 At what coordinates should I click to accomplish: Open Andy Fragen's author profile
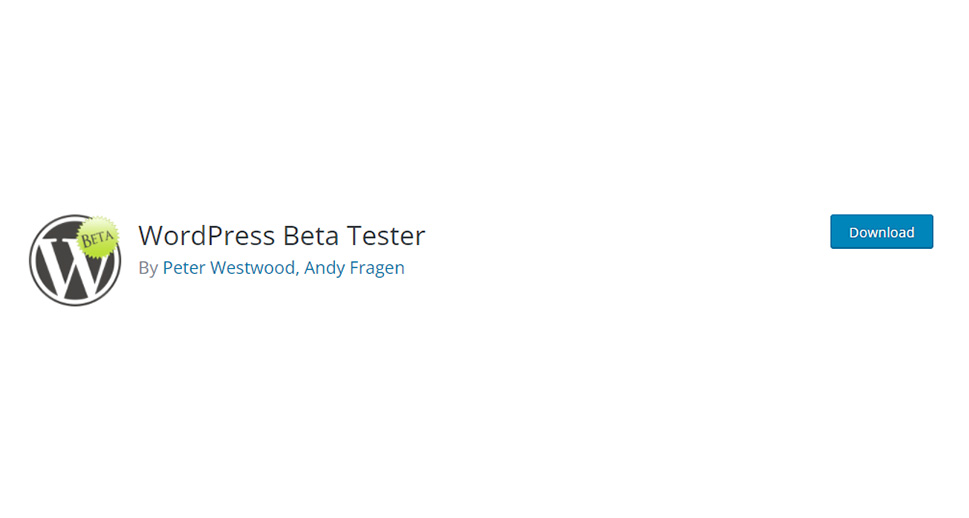tap(354, 268)
